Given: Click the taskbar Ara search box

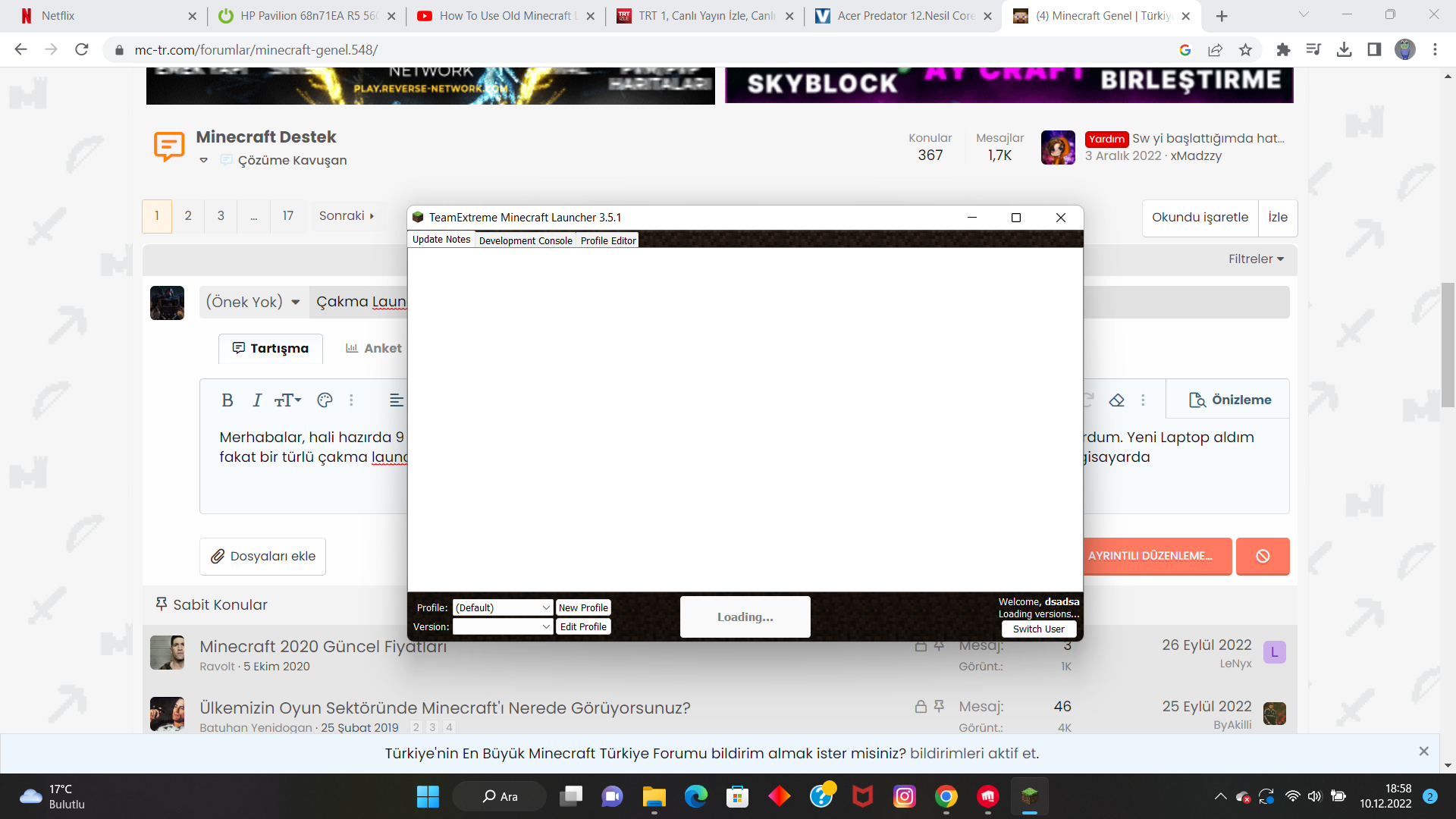Looking at the screenshot, I should coord(500,796).
